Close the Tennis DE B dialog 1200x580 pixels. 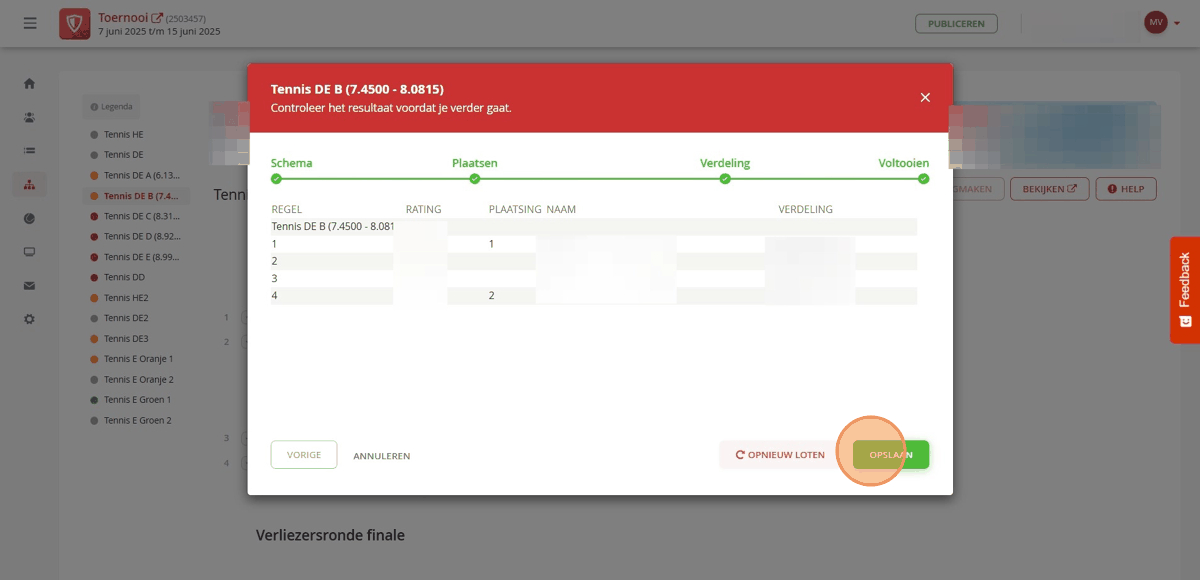coord(925,97)
